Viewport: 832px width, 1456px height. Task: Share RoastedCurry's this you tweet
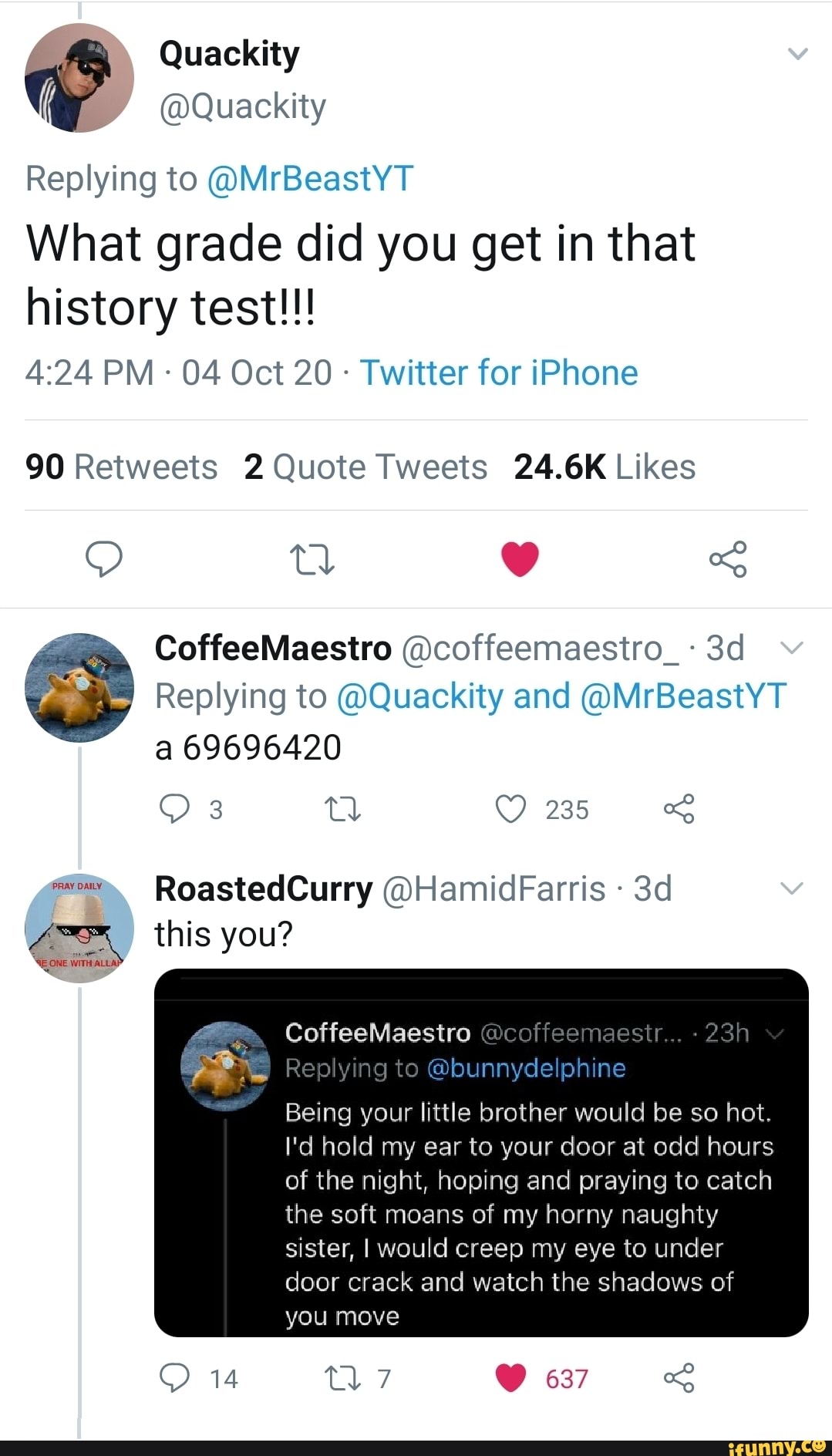tap(679, 1377)
